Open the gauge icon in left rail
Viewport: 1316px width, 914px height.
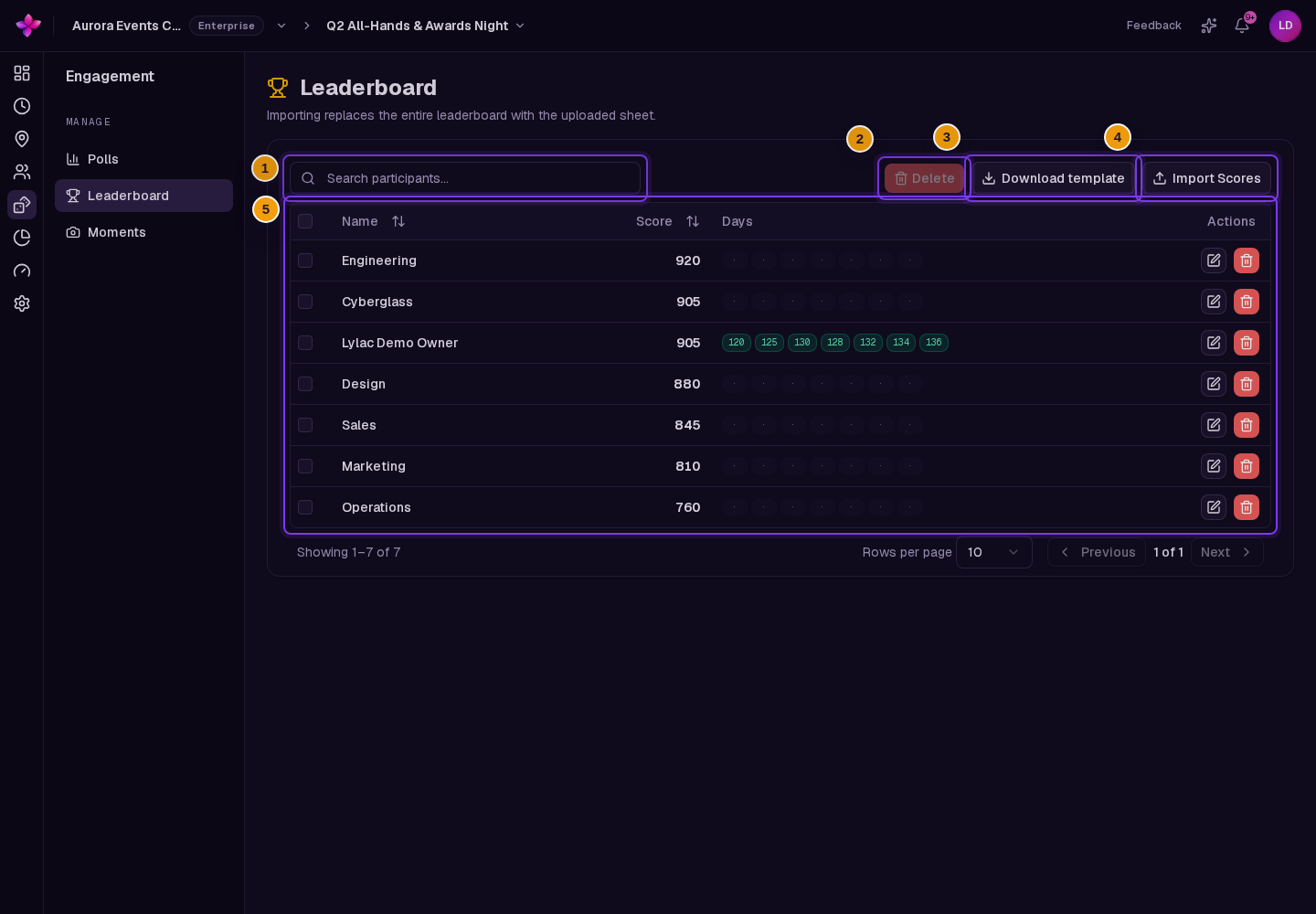(x=22, y=271)
